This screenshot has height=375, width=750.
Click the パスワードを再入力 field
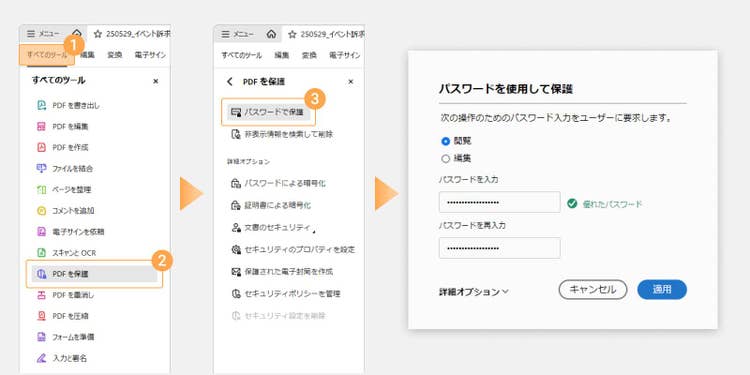(x=499, y=248)
